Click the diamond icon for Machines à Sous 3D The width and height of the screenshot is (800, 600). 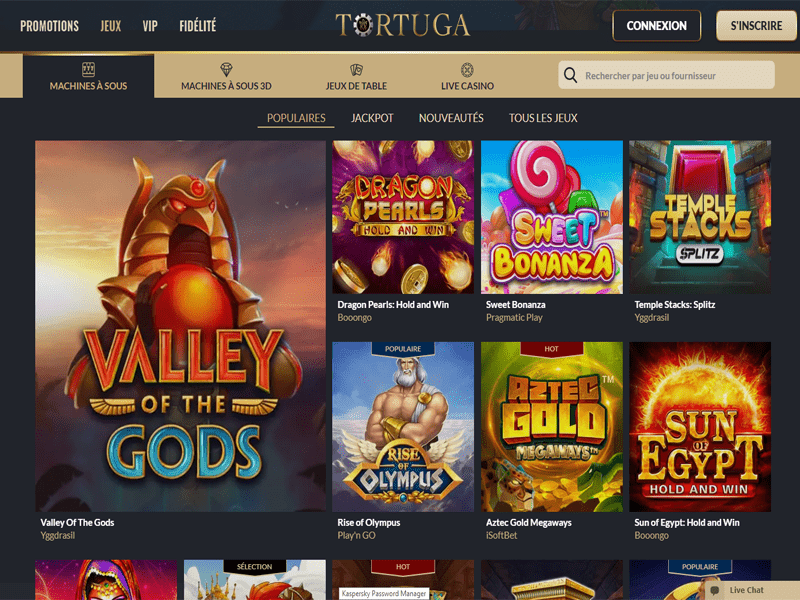coord(226,69)
